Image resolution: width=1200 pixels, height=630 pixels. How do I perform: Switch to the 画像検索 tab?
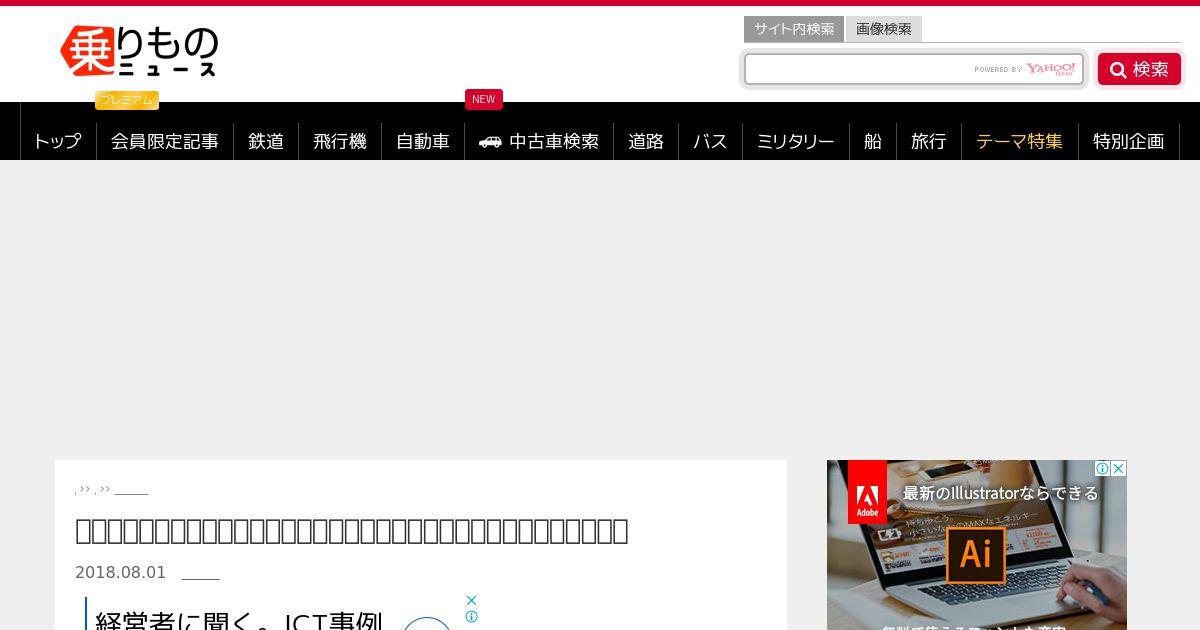pyautogui.click(x=884, y=29)
